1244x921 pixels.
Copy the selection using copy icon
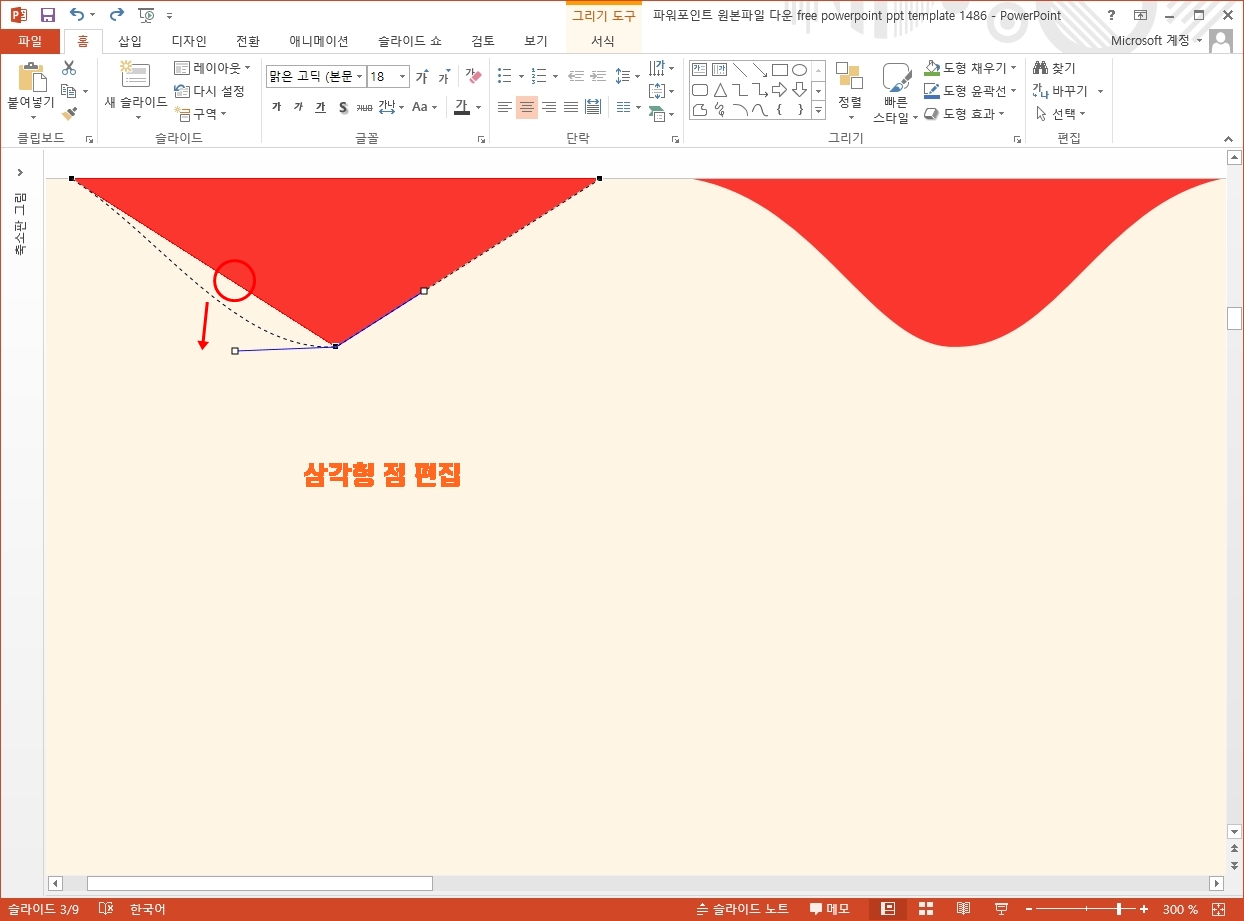[69, 91]
